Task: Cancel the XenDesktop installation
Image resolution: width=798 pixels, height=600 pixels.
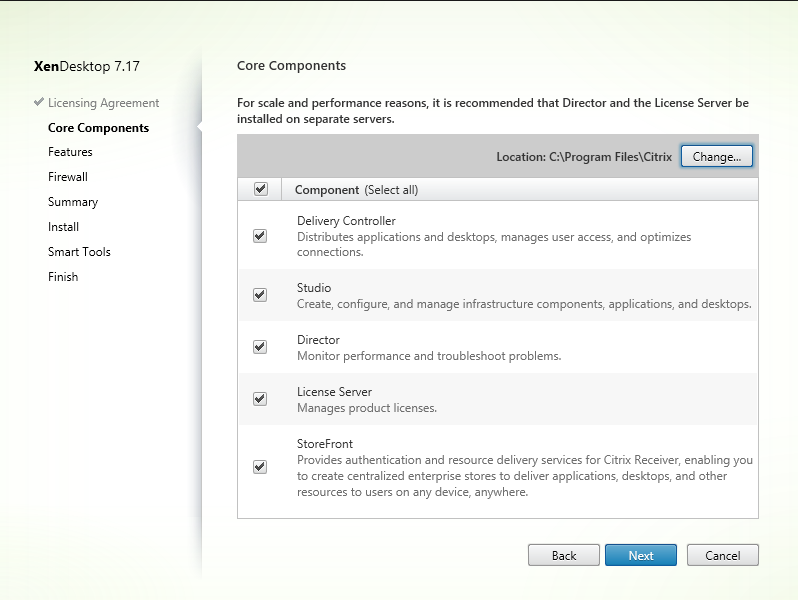Action: [723, 555]
